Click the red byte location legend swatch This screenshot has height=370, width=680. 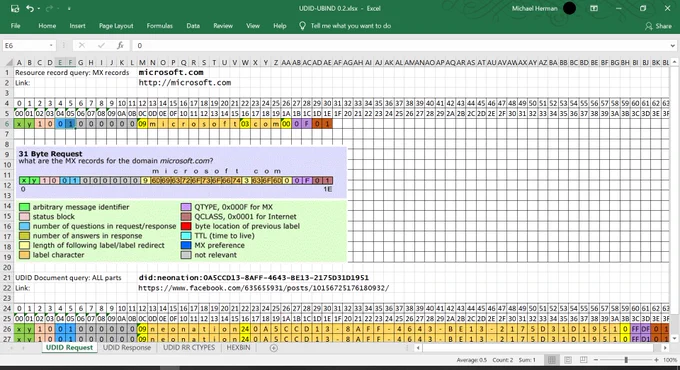(x=186, y=226)
